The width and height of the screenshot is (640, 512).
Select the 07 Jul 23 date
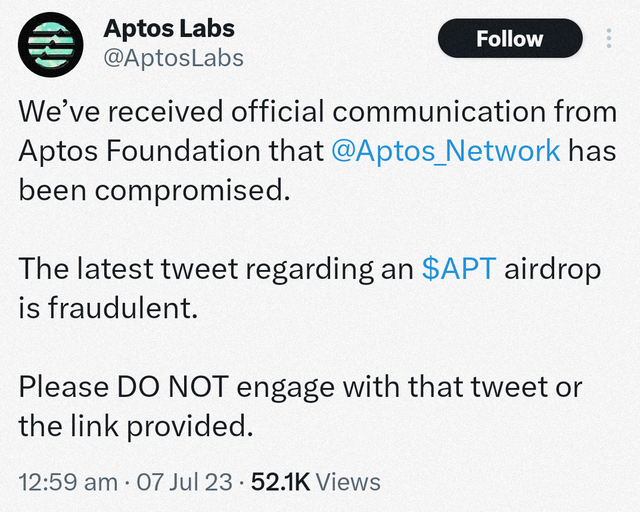pos(184,482)
